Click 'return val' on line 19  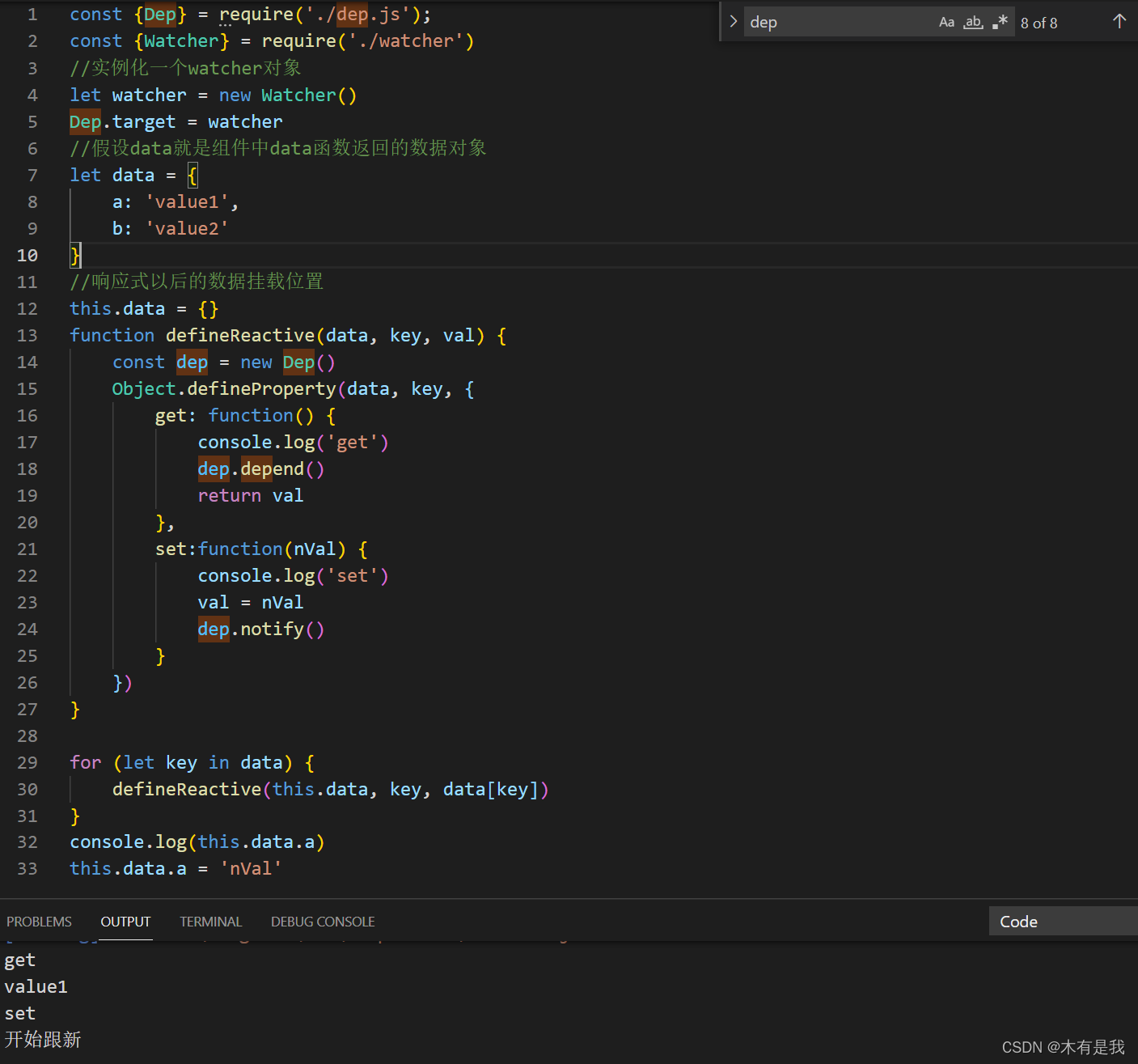coord(251,496)
